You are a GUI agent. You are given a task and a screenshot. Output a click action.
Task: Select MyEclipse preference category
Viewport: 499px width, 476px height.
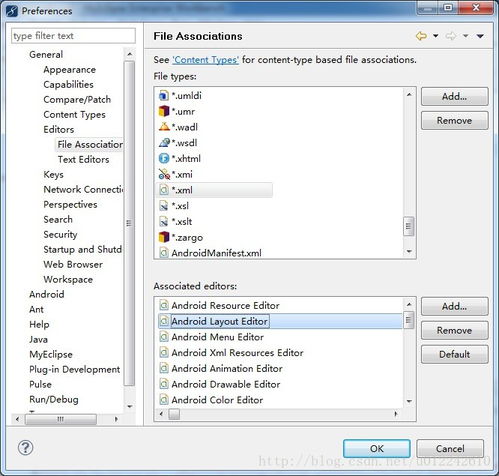51,354
